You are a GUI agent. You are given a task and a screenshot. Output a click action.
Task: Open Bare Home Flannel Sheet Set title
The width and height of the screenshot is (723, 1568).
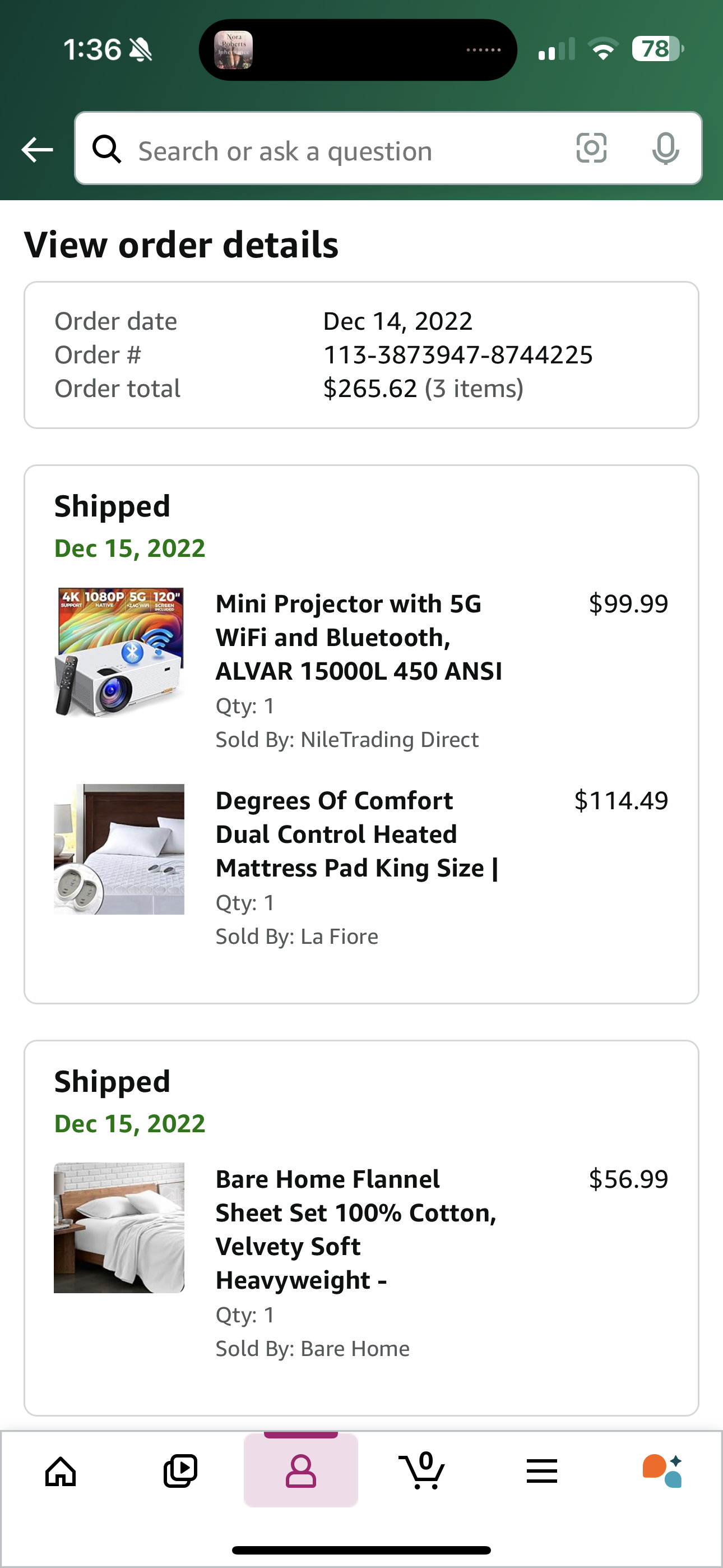pos(356,1230)
